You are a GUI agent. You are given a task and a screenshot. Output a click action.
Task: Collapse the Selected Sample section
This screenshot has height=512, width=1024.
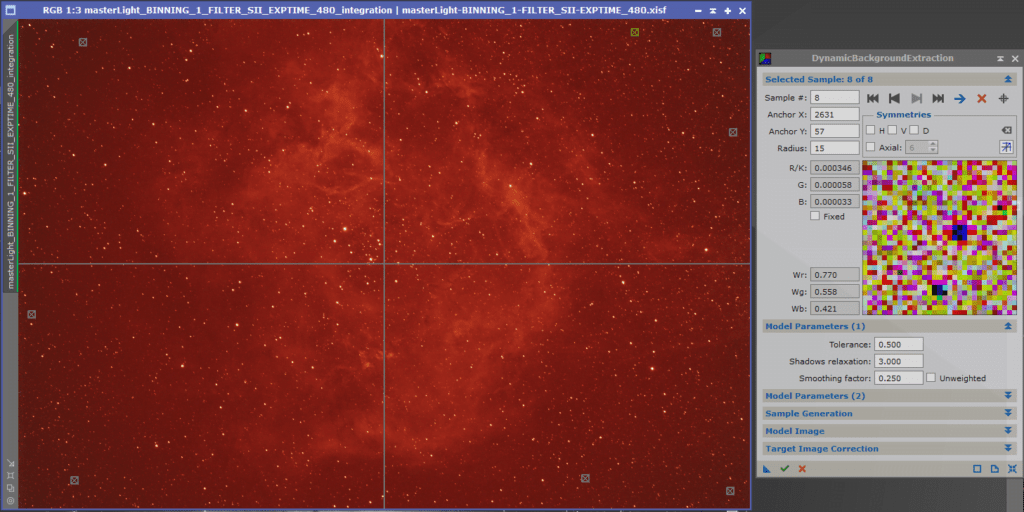tap(1008, 79)
